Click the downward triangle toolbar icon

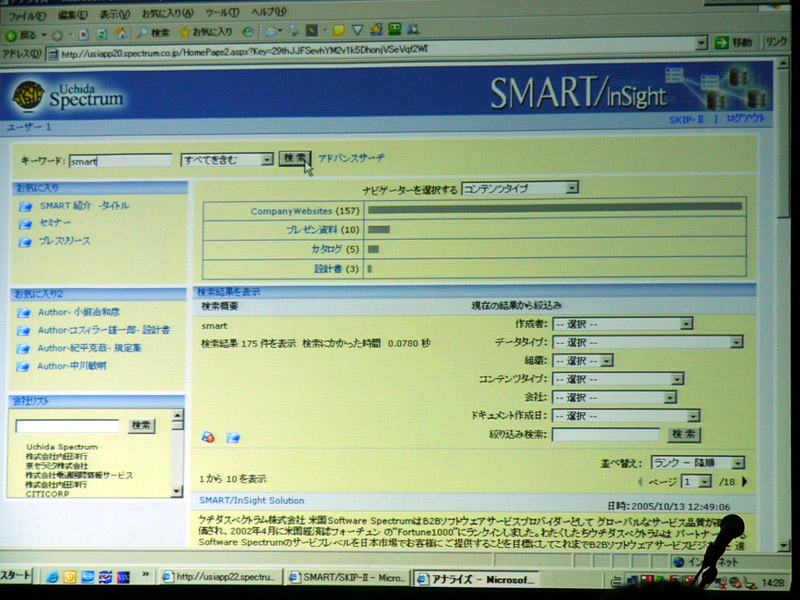pyautogui.click(x=358, y=31)
